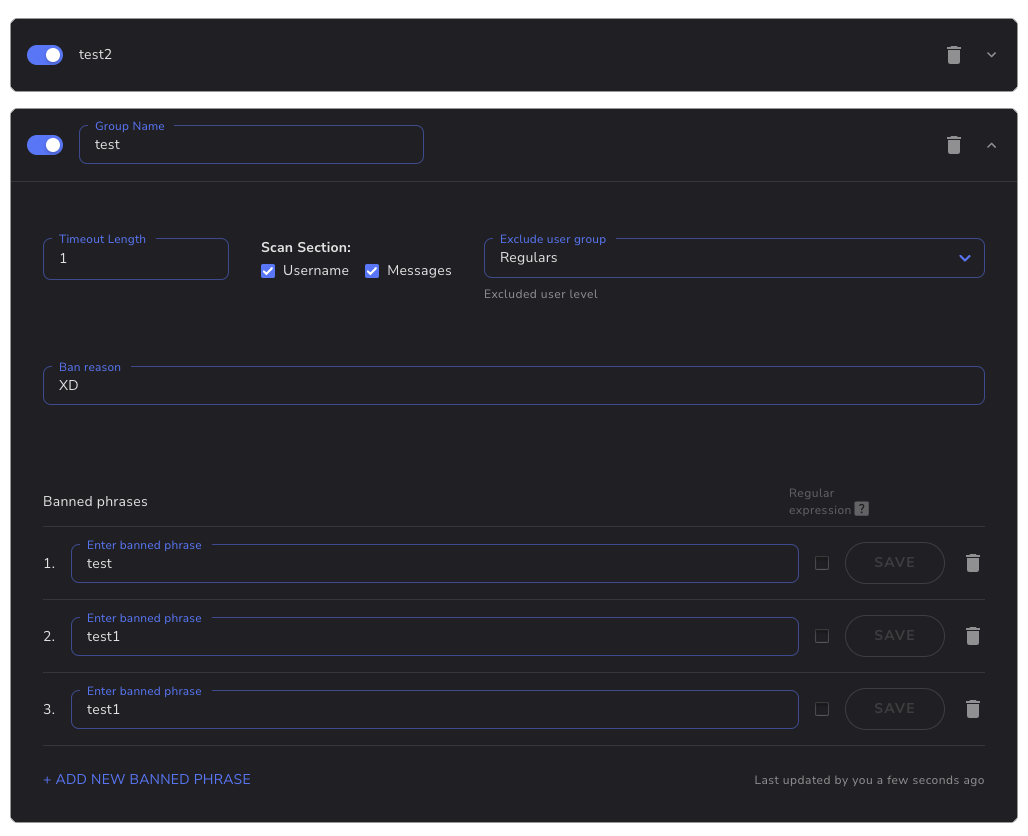The width and height of the screenshot is (1028, 836).
Task: Remove banned phrase number 2 via trash icon
Action: 972,636
